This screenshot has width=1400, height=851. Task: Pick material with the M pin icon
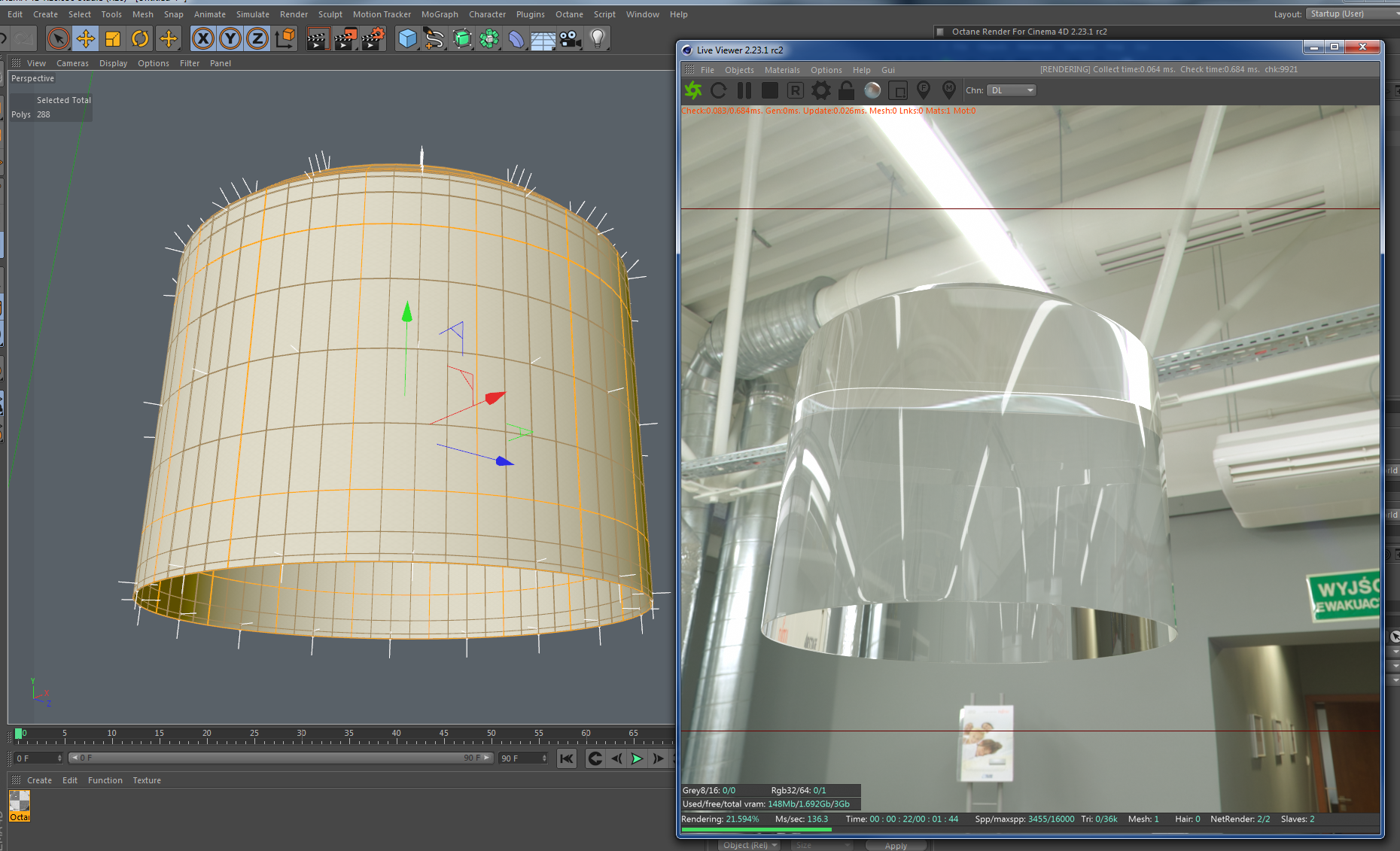click(949, 90)
